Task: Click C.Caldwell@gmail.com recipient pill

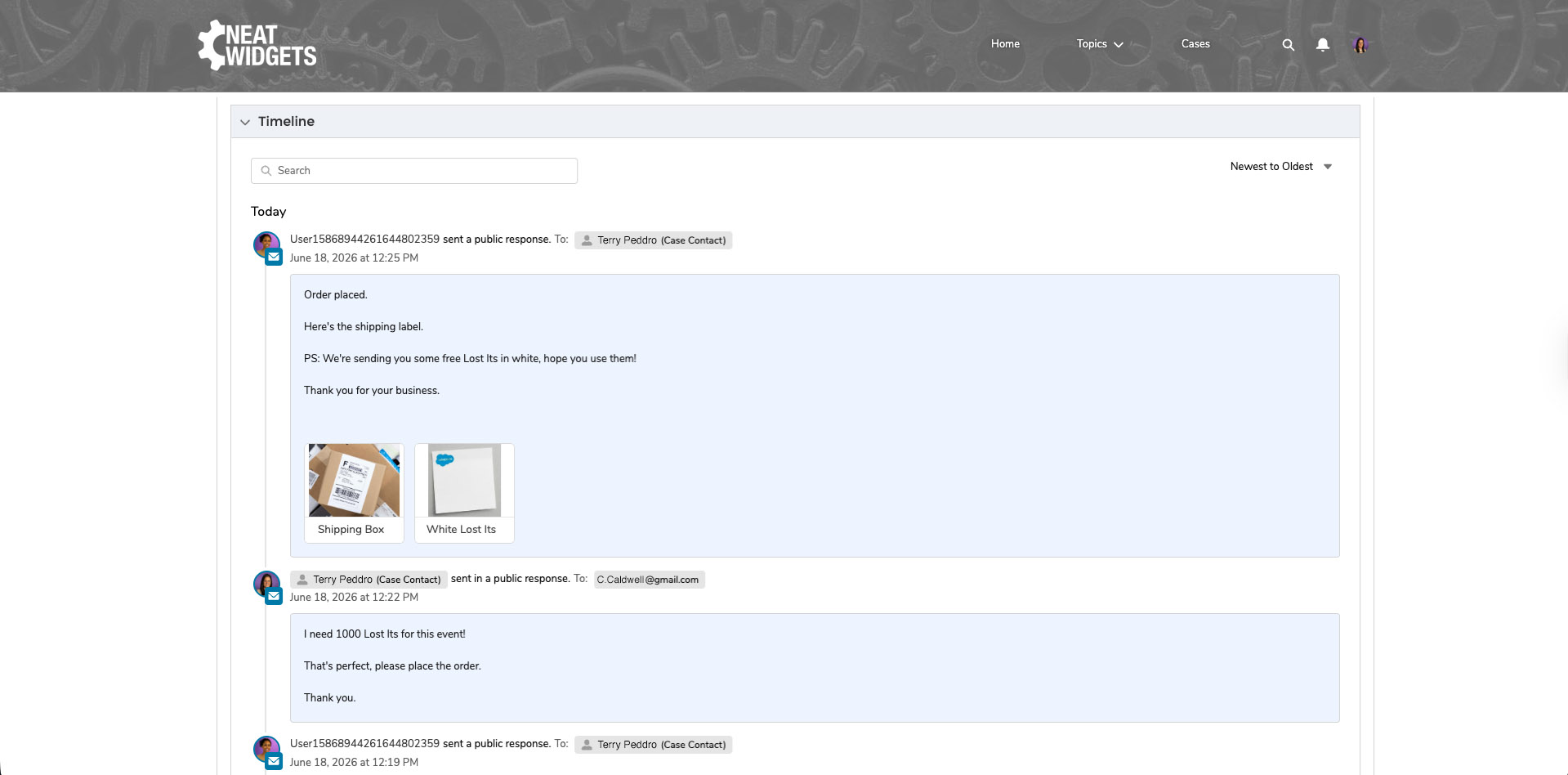Action: [x=649, y=580]
